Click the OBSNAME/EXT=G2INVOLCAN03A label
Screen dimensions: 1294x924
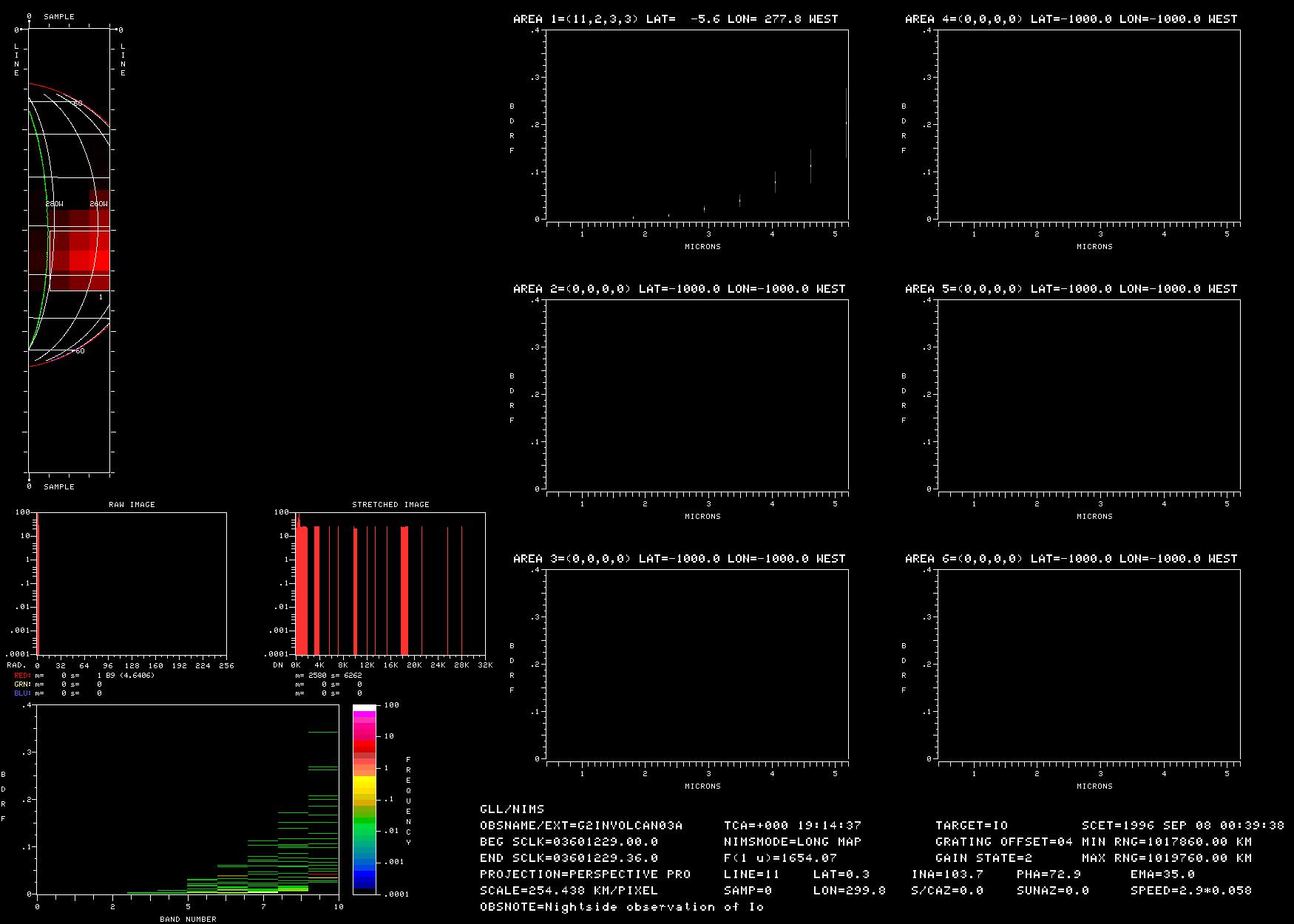point(581,825)
